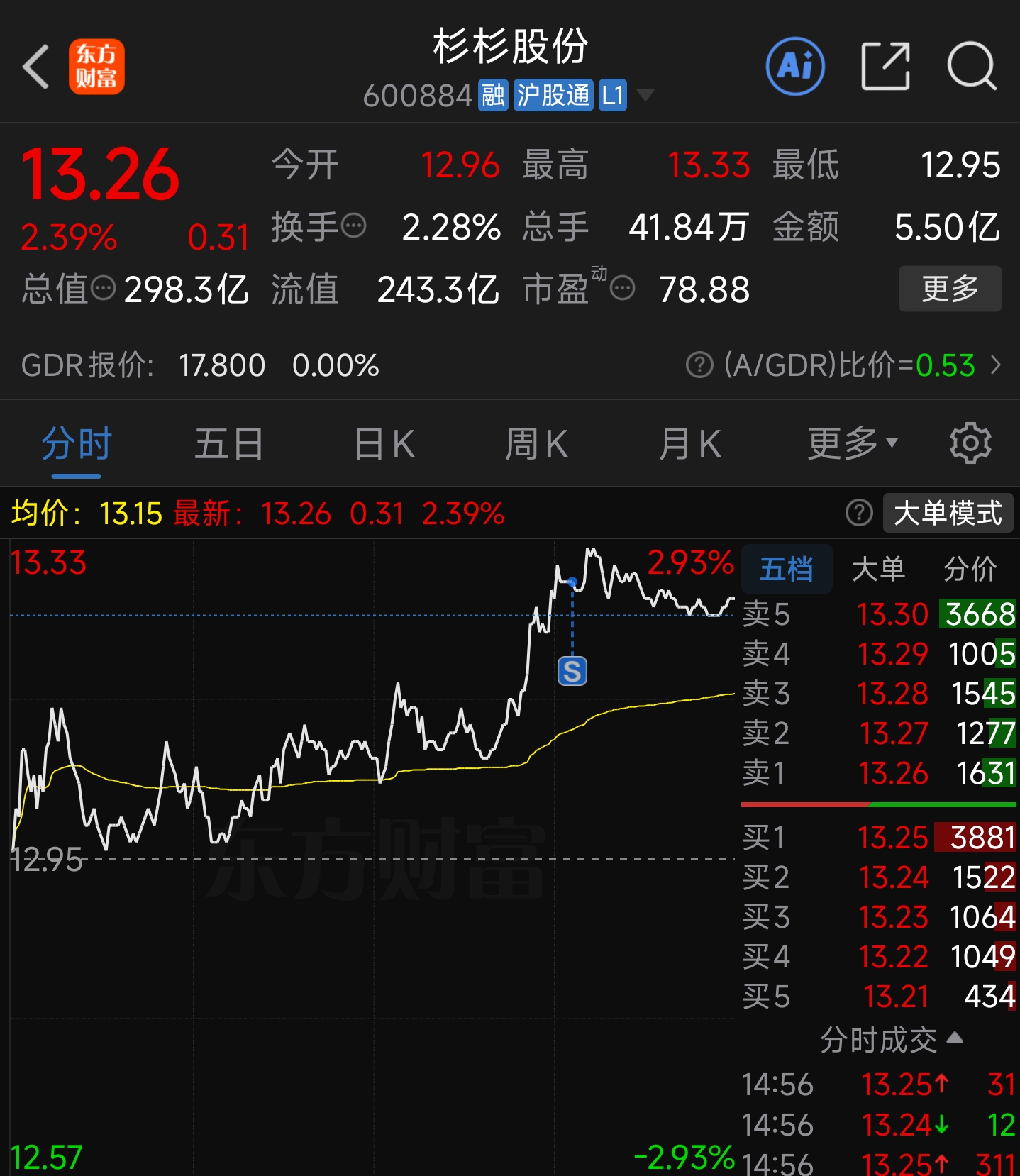This screenshot has height=1176, width=1020.
Task: Tap the info icon beside 换手
Action: click(353, 226)
